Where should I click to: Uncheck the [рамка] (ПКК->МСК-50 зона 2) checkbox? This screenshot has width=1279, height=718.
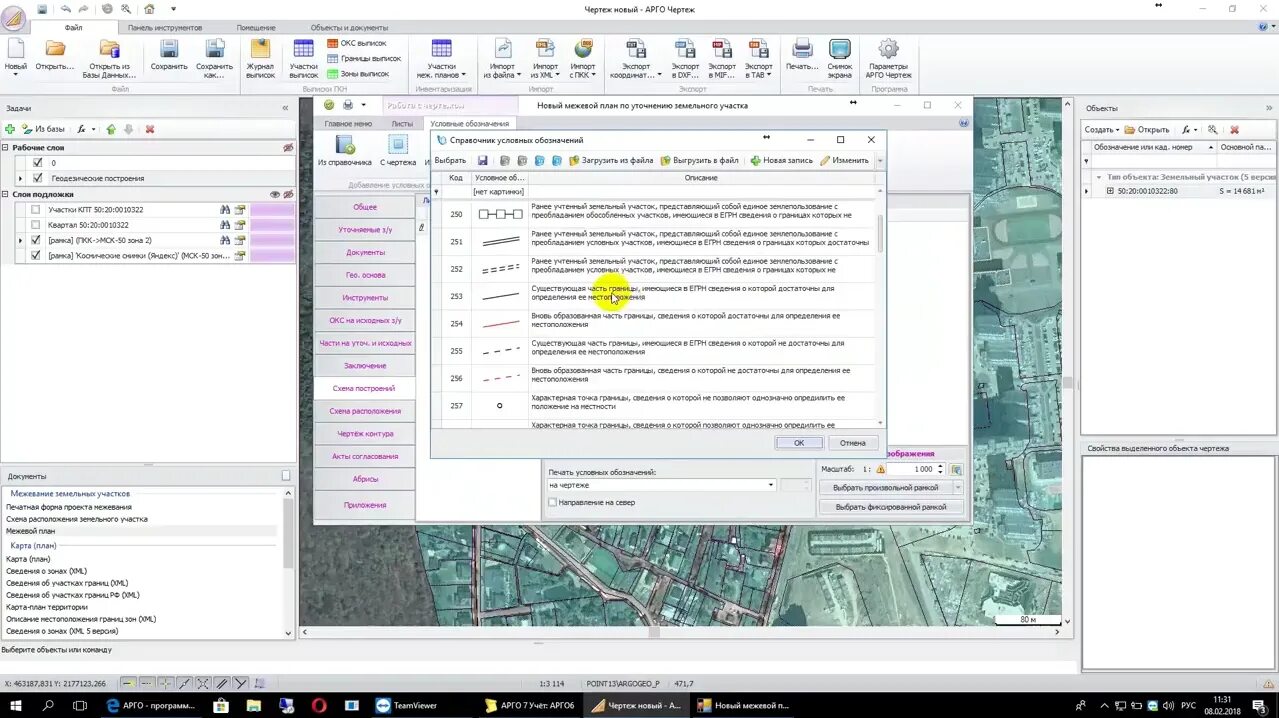(36, 240)
